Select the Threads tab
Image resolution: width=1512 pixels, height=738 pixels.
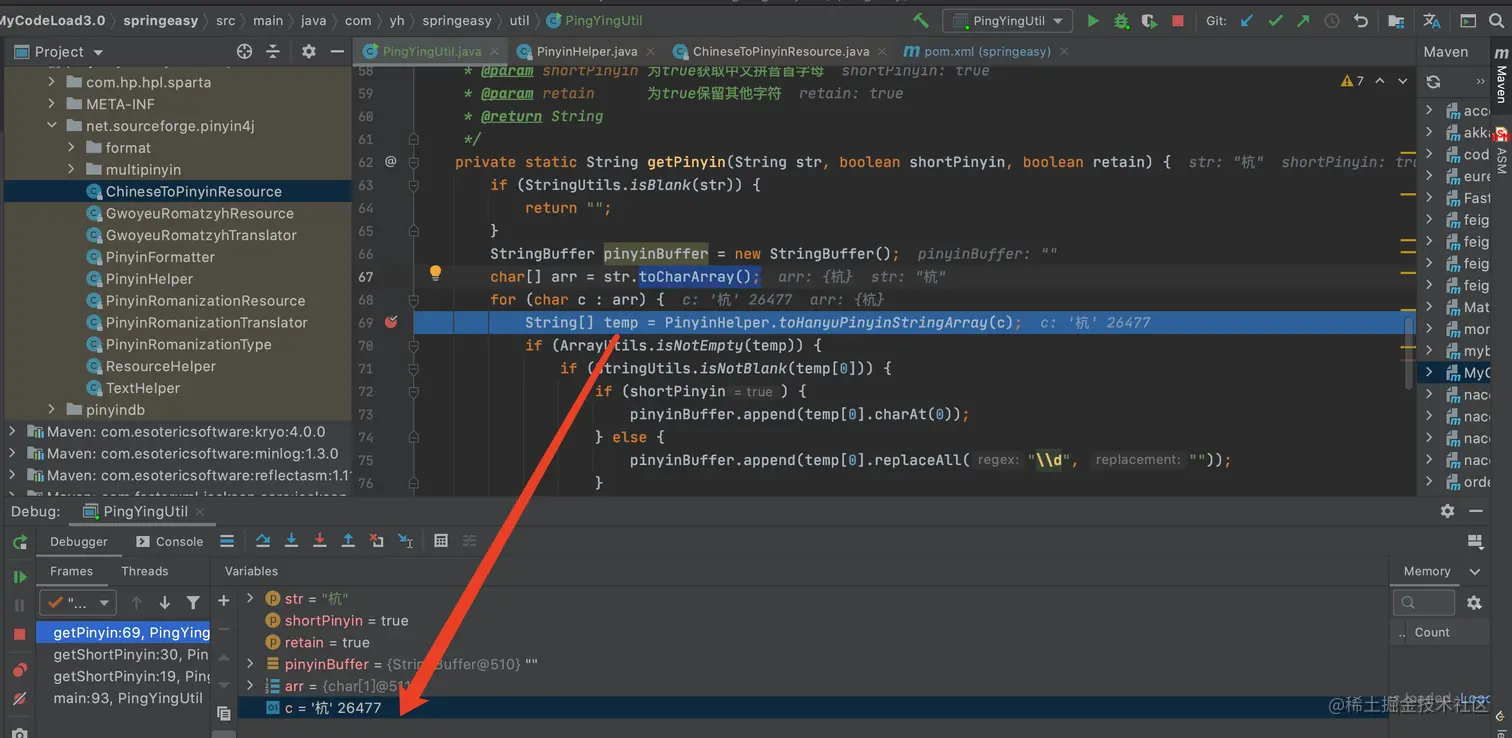click(x=145, y=571)
